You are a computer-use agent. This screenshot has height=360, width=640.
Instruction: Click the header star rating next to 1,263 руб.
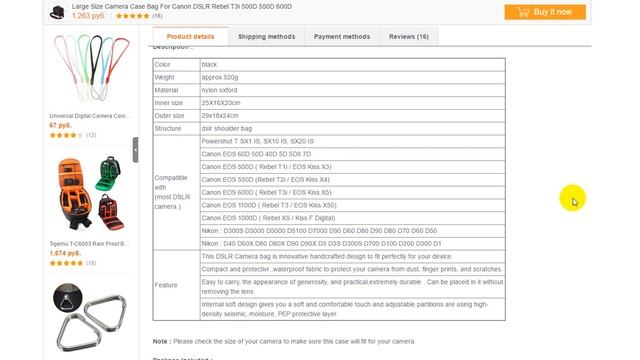point(132,16)
